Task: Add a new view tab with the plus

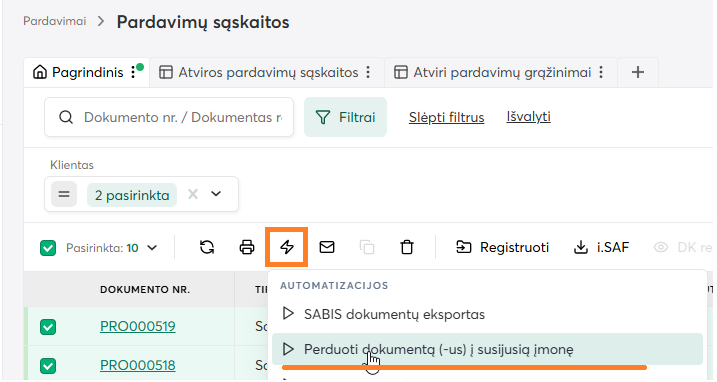Action: pos(638,72)
